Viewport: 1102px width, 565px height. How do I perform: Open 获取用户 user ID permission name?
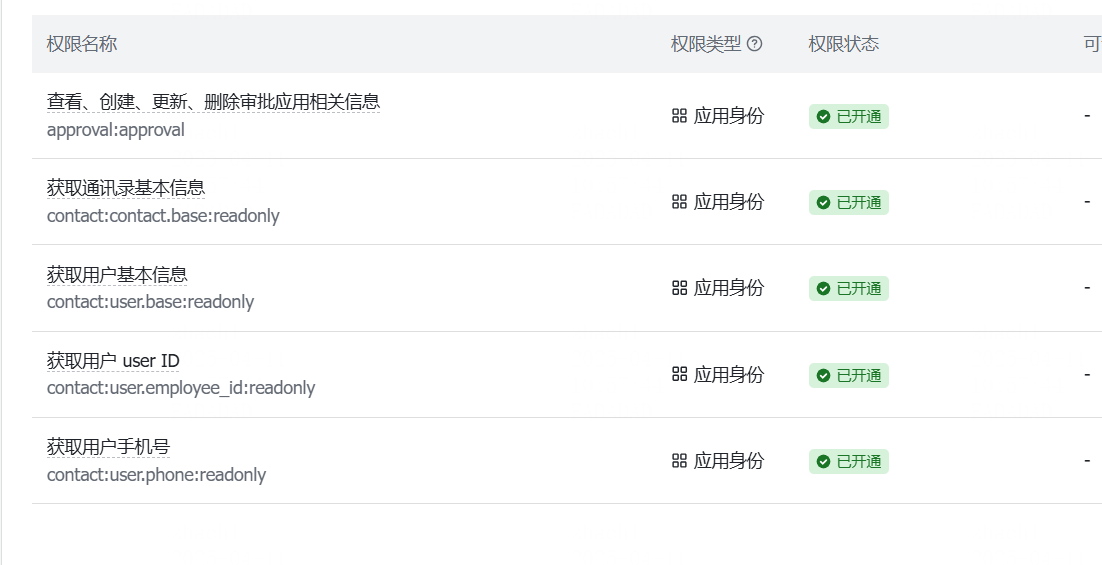pyautogui.click(x=113, y=361)
